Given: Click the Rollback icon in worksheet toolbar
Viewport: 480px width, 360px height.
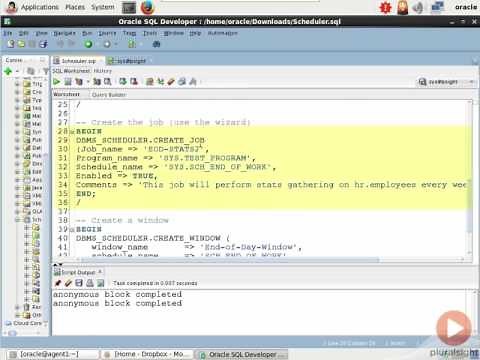Looking at the screenshot, I should tap(134, 82).
